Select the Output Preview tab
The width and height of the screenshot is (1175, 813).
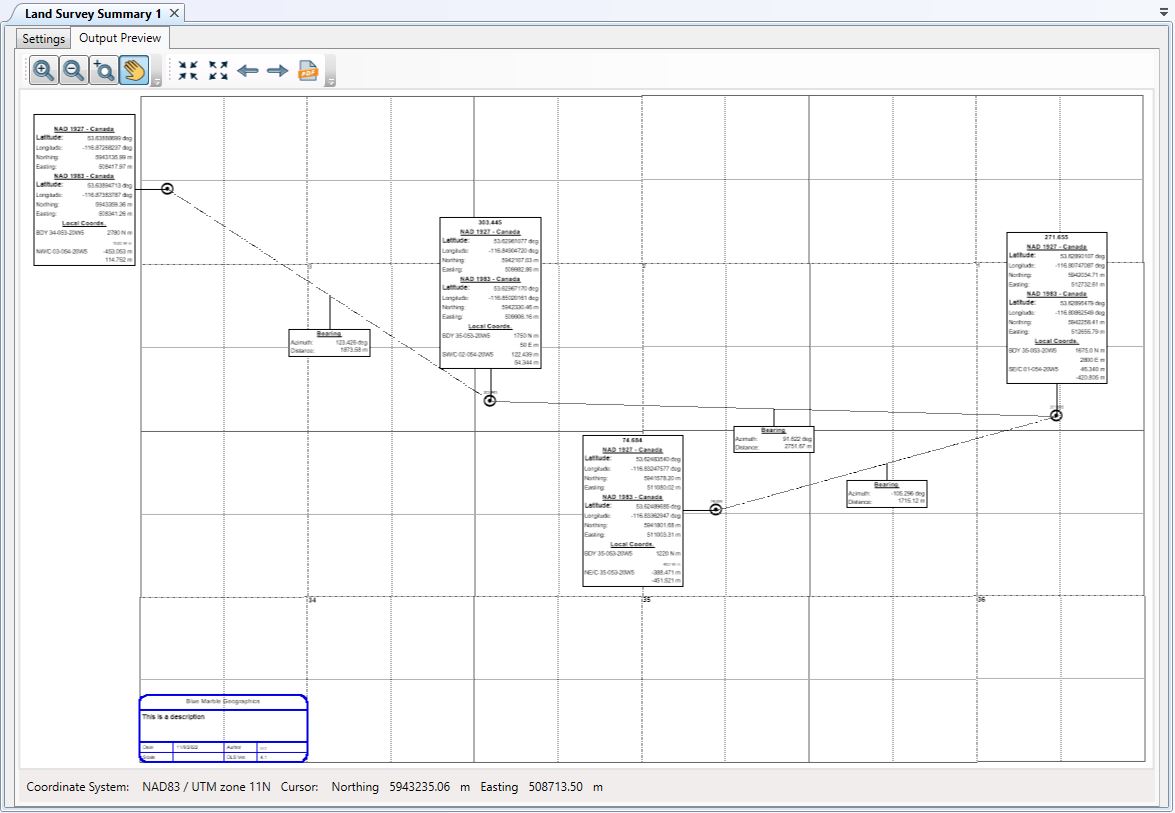[120, 38]
